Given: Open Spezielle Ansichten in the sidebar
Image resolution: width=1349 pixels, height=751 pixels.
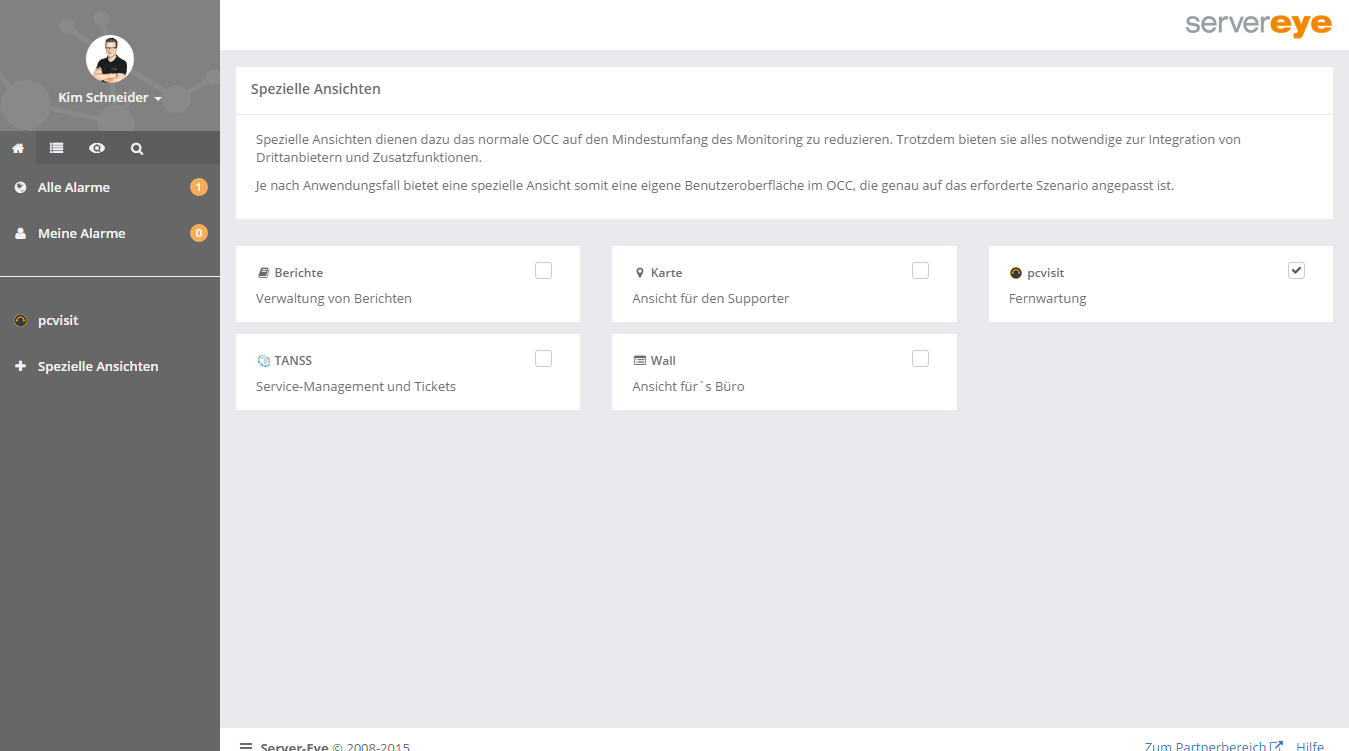Looking at the screenshot, I should [98, 367].
